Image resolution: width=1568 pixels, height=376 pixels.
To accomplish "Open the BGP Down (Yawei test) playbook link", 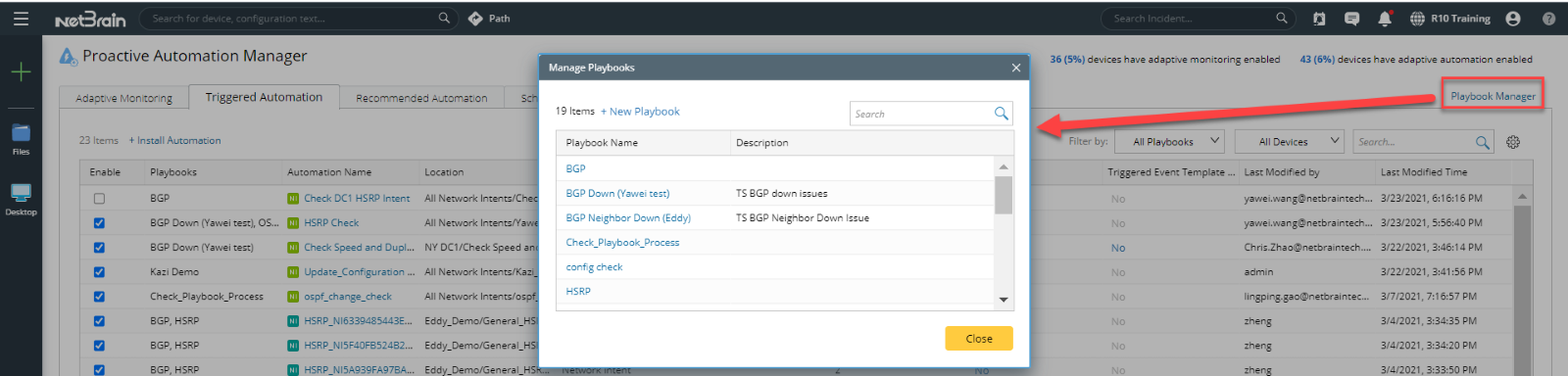I will pos(617,193).
